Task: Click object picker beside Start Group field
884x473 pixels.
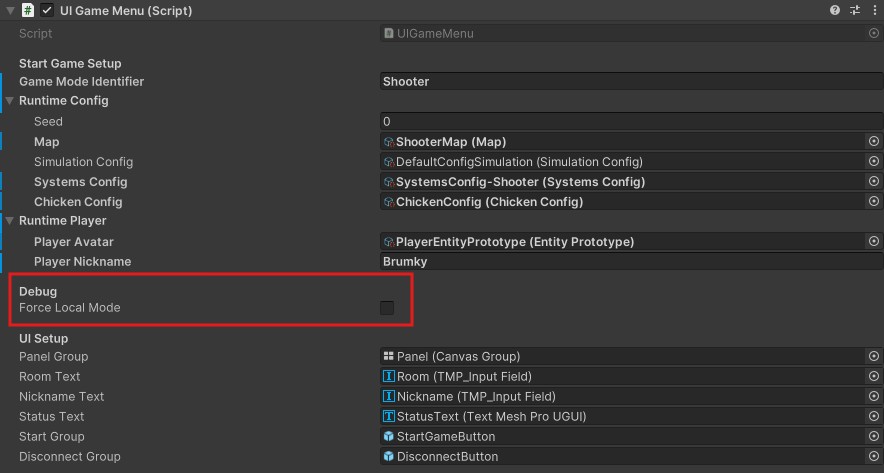Action: pos(873,437)
